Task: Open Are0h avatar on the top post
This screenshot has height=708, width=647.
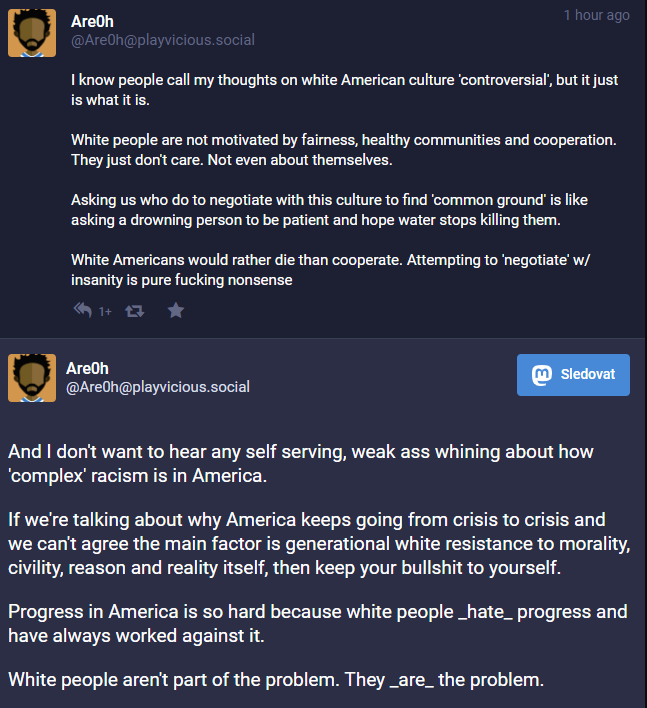Action: click(x=32, y=33)
